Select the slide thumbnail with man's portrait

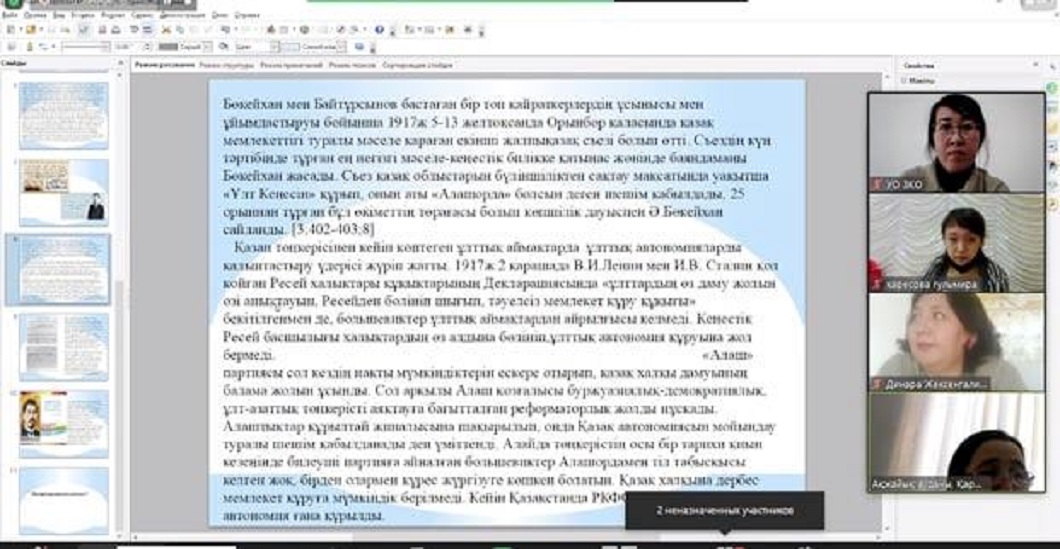(x=63, y=417)
